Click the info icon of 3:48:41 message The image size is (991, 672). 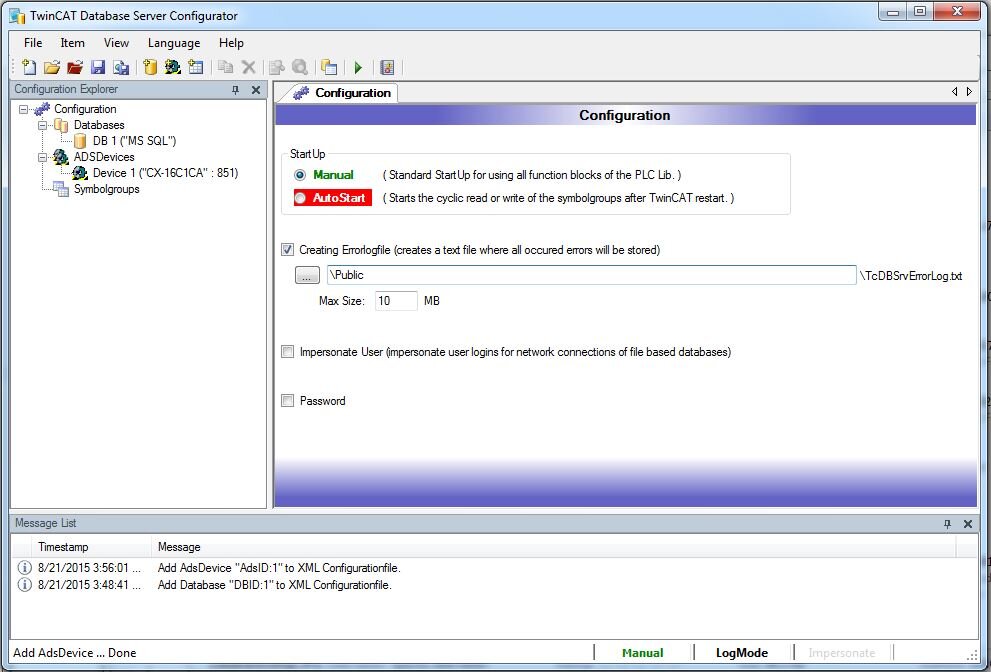coord(24,584)
